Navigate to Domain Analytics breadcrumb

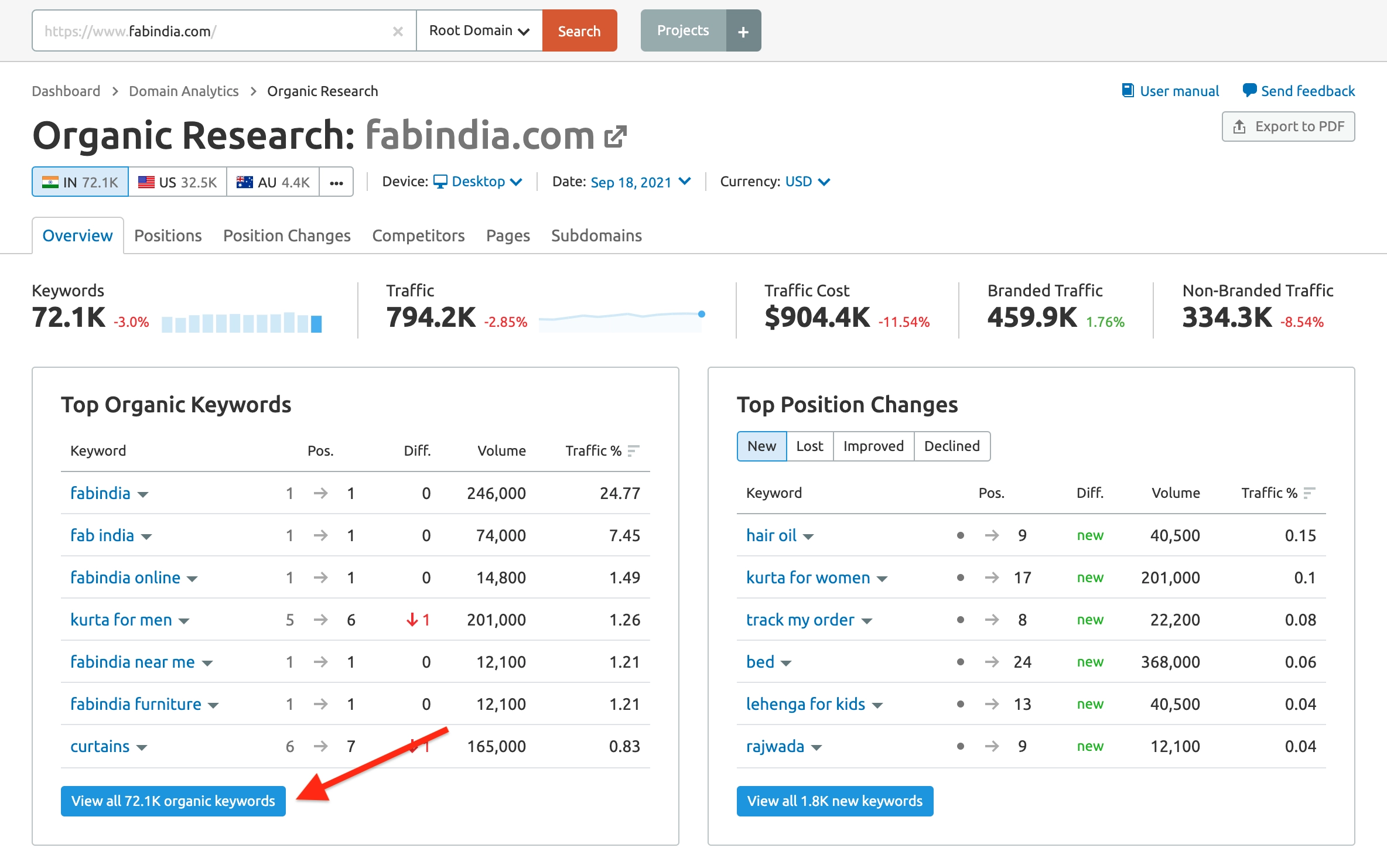[x=183, y=91]
